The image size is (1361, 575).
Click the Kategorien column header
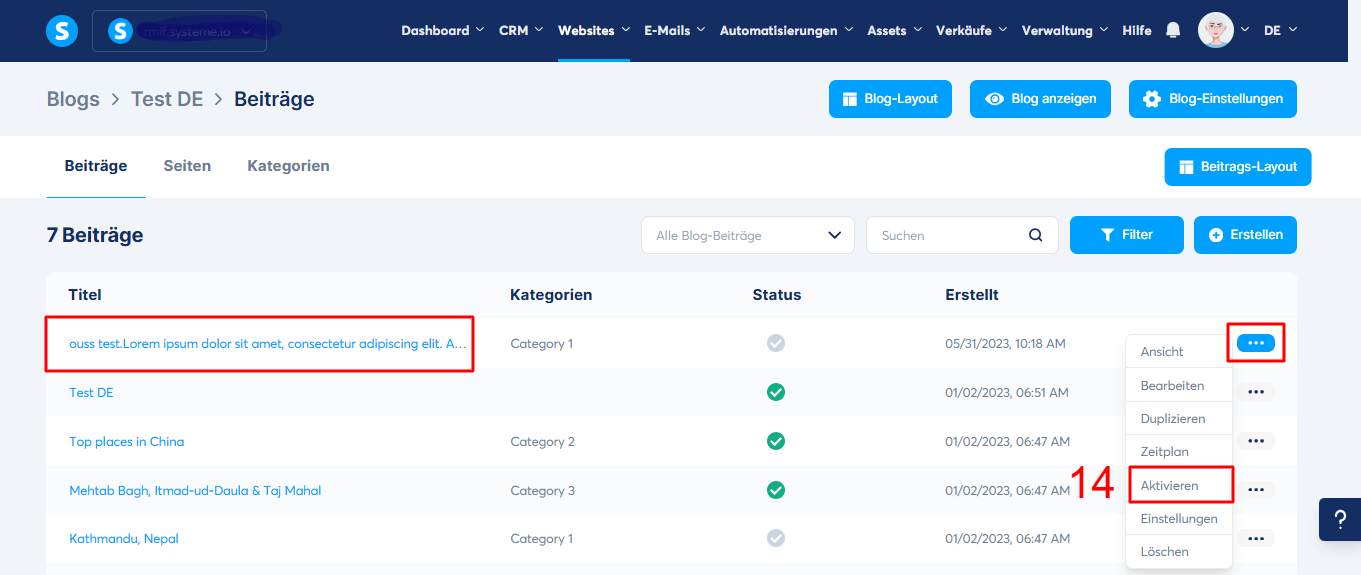[x=551, y=294]
